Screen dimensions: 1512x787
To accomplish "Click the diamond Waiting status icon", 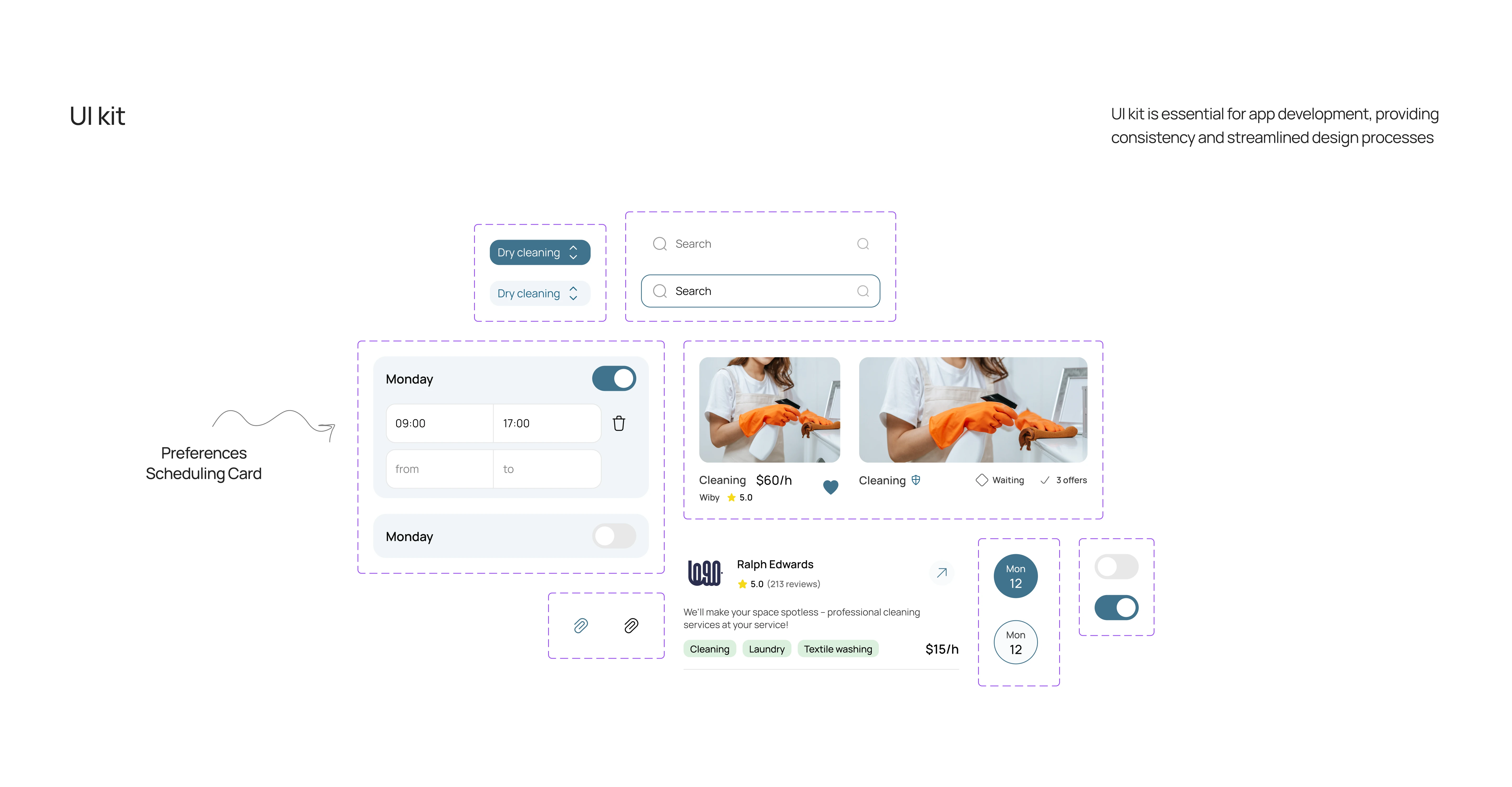I will (x=981, y=480).
